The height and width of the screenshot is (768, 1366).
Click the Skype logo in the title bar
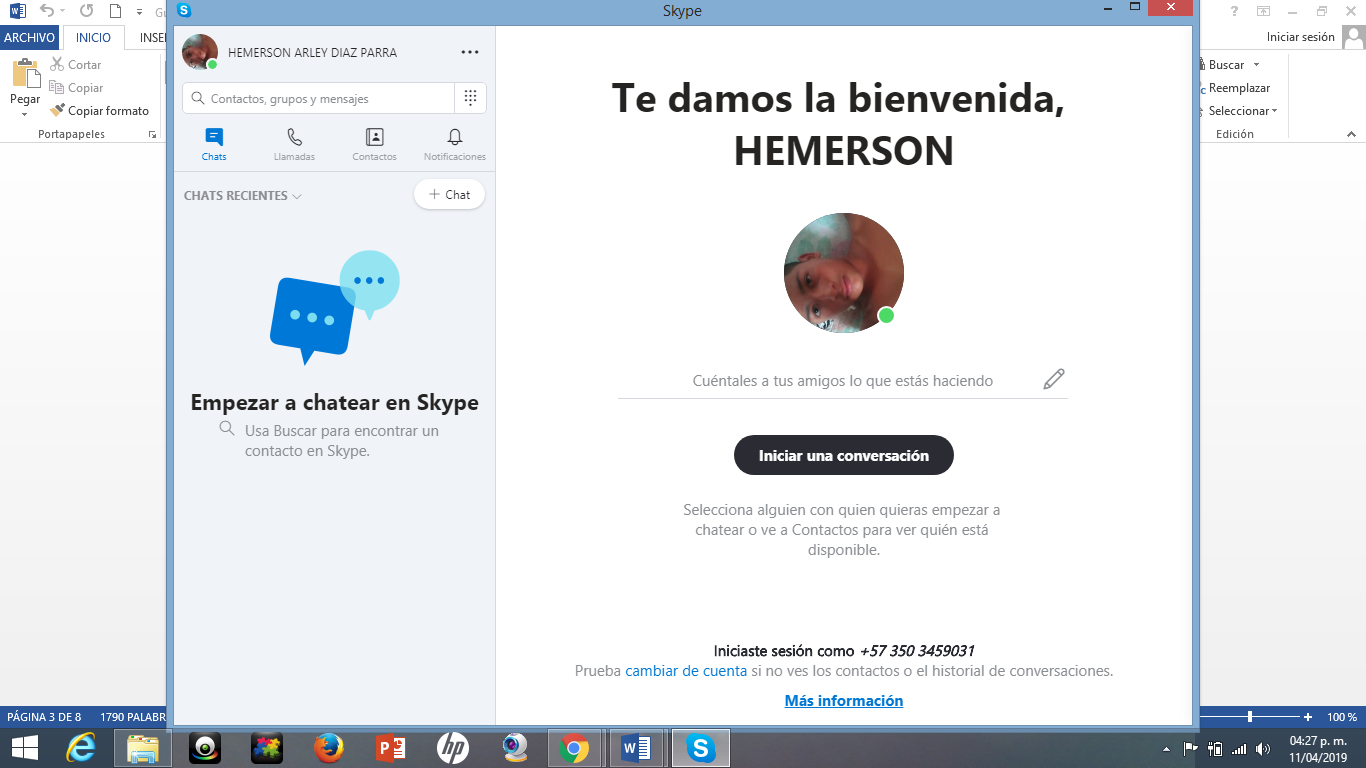[183, 10]
